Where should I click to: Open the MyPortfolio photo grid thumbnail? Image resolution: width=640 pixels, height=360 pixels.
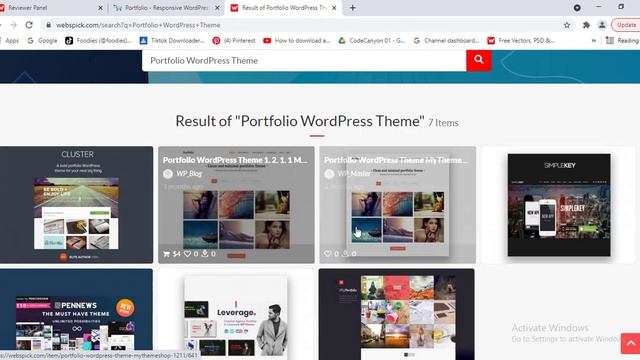click(x=396, y=314)
